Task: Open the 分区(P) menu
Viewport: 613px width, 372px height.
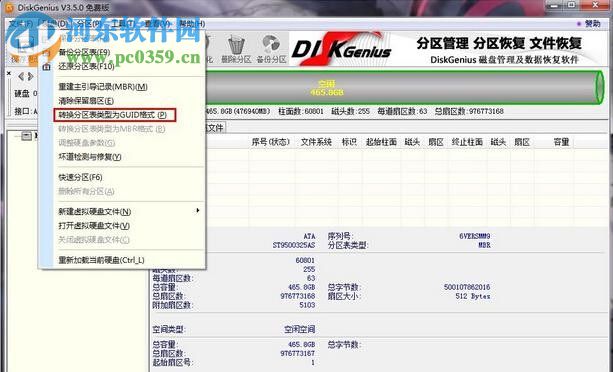Action: pyautogui.click(x=90, y=23)
